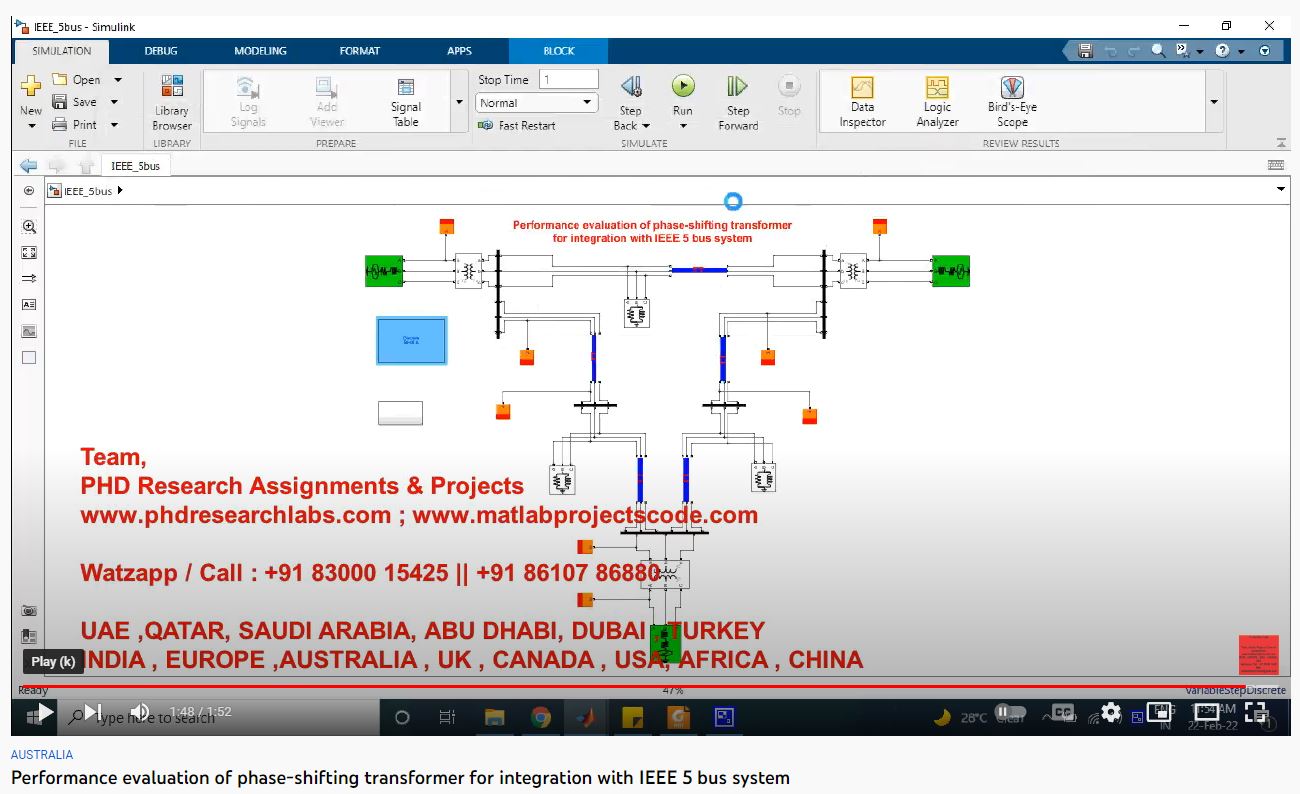The image size is (1300, 794).
Task: Open the Signal Table
Action: (405, 102)
